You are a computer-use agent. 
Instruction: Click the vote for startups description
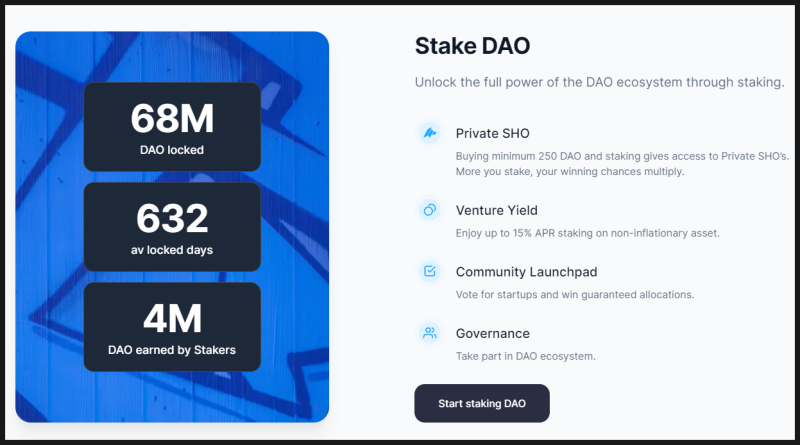point(574,294)
